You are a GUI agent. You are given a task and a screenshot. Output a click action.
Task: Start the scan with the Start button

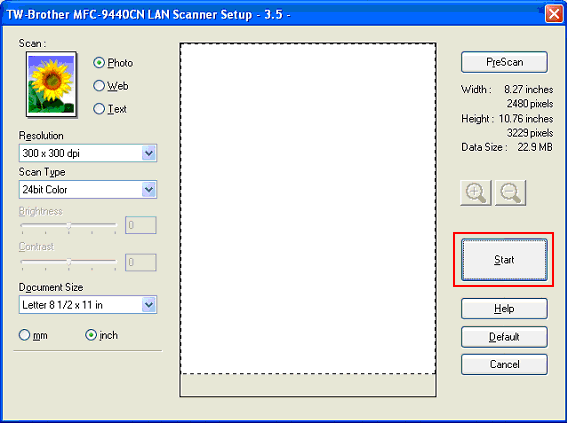pos(504,260)
